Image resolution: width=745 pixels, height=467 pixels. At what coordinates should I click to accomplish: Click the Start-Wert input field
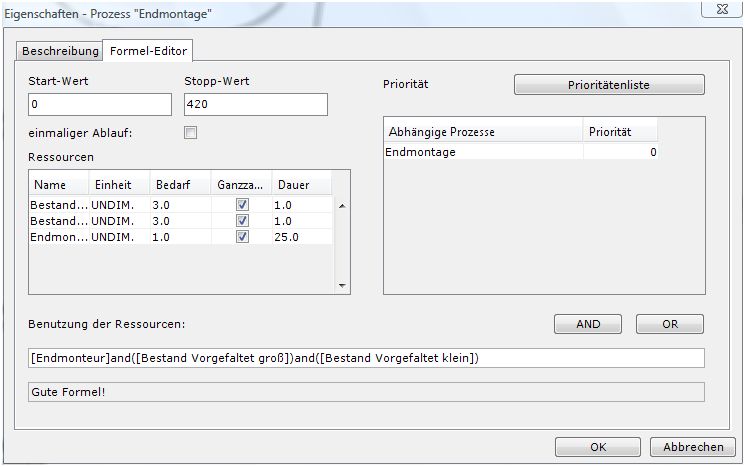point(100,105)
